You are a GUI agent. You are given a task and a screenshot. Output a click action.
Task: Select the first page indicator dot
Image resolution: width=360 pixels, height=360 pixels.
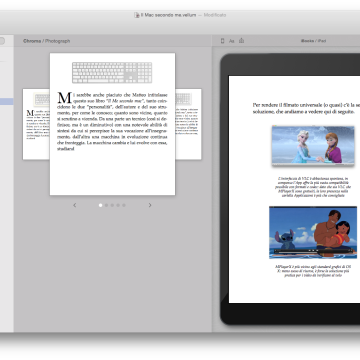pyautogui.click(x=100, y=205)
